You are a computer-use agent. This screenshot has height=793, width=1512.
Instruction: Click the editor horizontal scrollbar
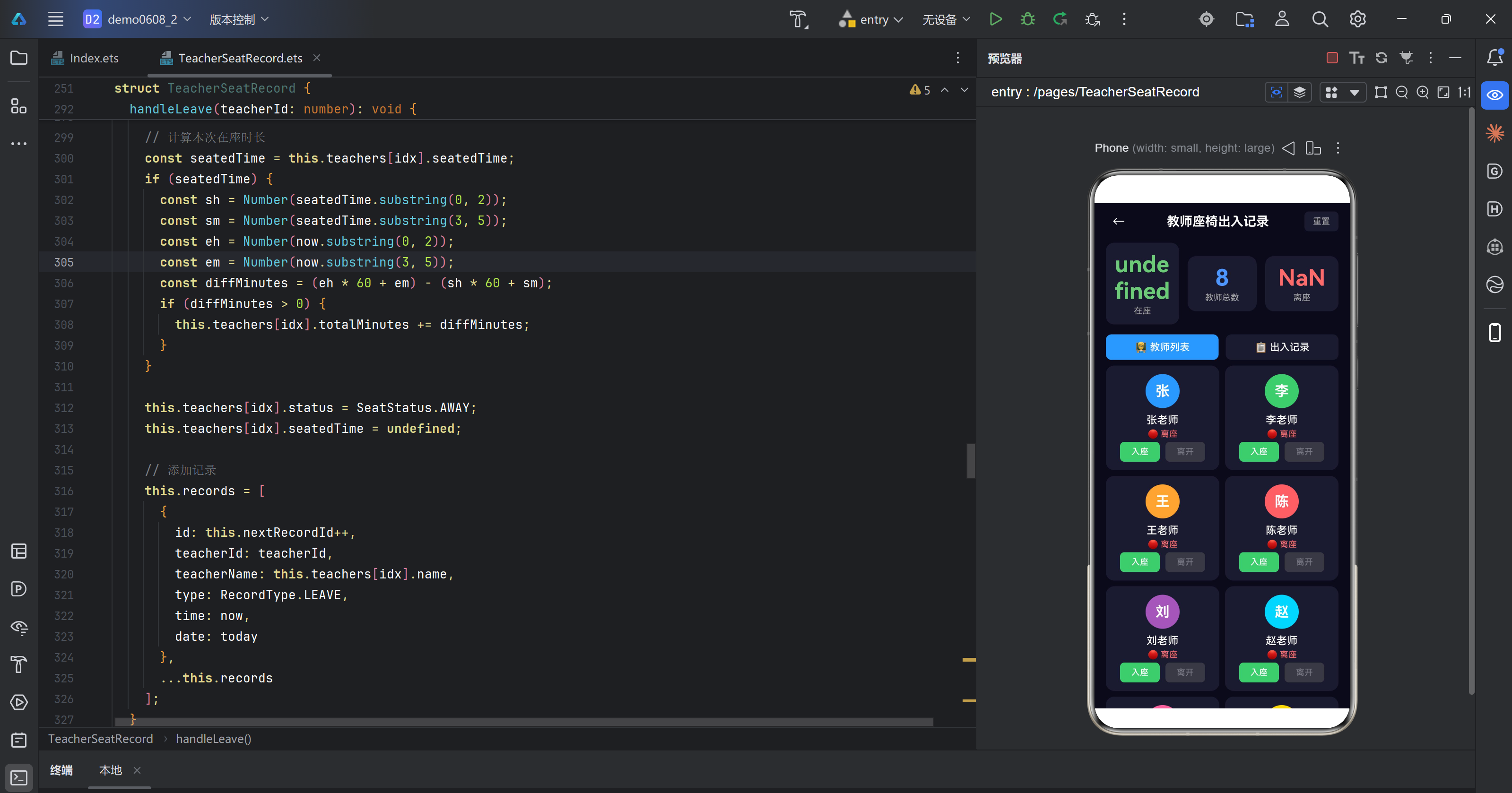[x=523, y=722]
